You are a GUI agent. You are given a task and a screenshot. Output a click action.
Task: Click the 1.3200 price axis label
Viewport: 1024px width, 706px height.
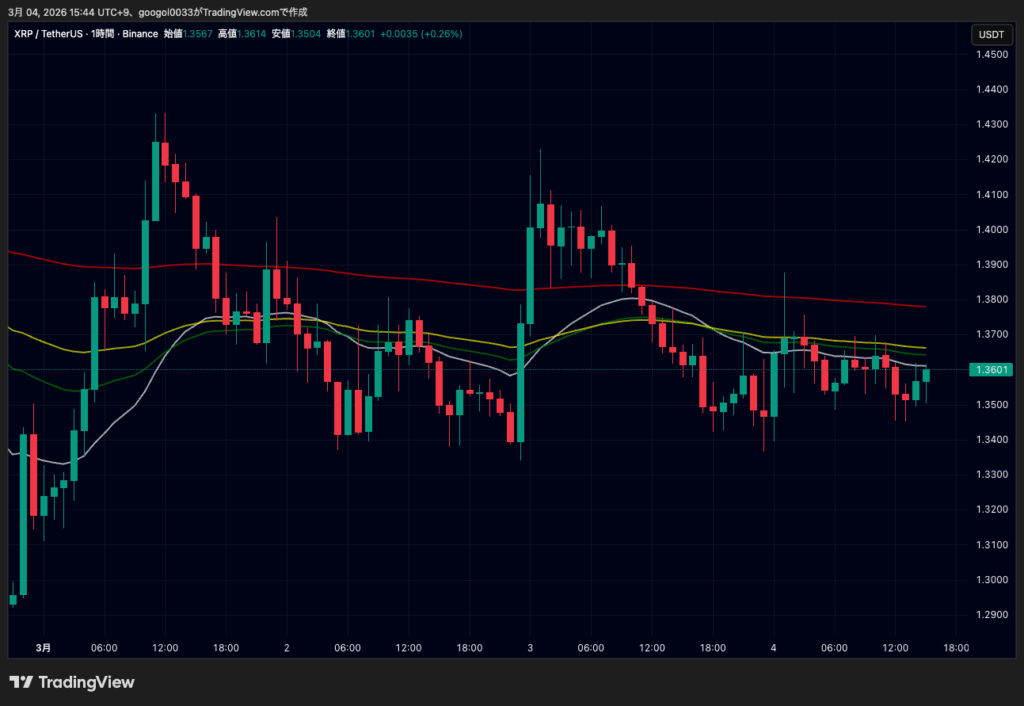click(x=991, y=509)
